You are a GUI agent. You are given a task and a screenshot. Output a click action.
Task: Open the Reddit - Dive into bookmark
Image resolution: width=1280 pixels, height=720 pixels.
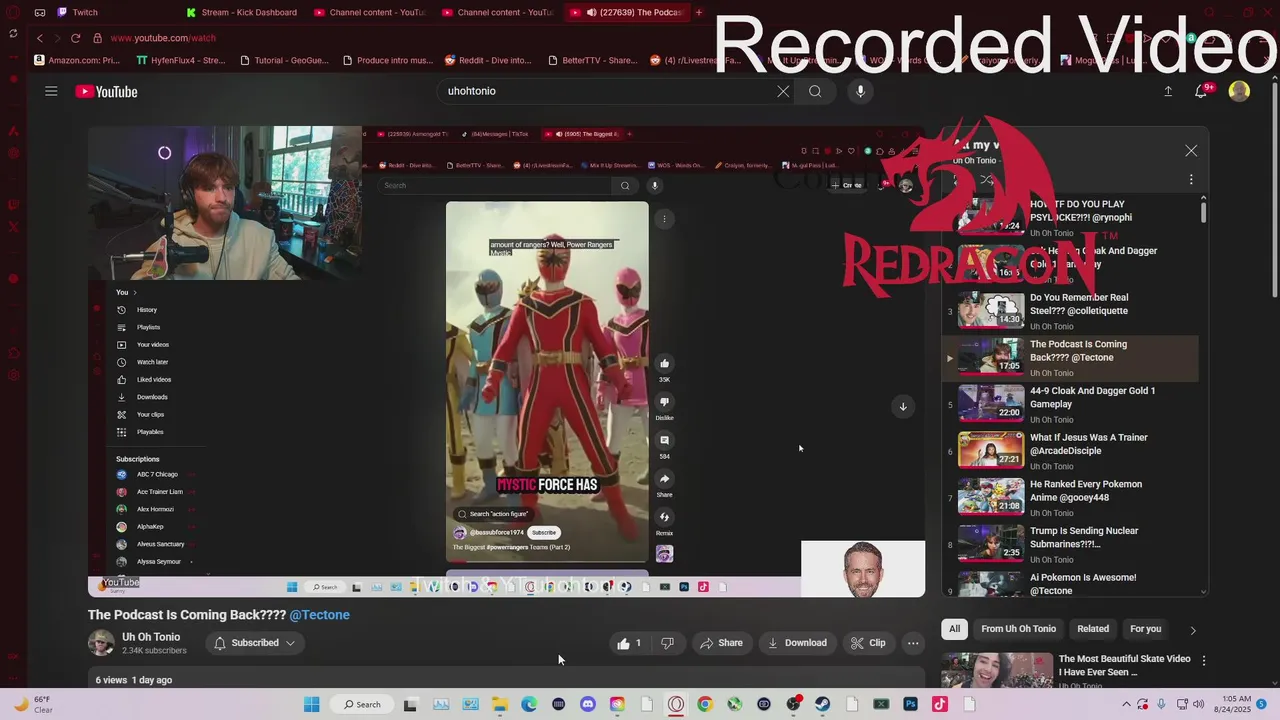(488, 60)
